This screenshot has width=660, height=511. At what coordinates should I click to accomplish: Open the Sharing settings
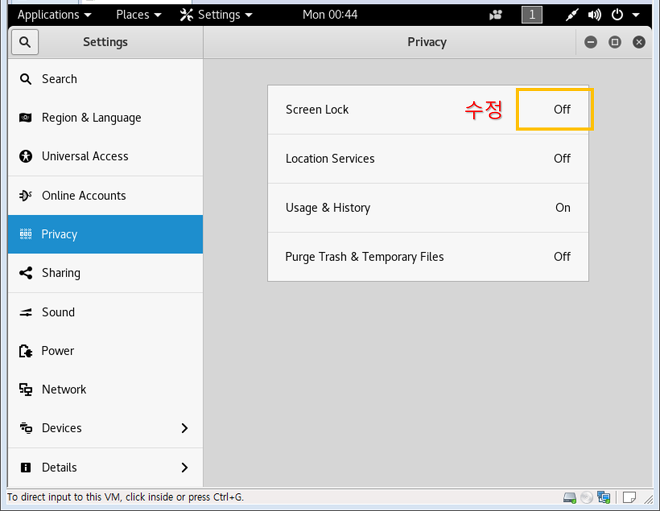tap(105, 273)
